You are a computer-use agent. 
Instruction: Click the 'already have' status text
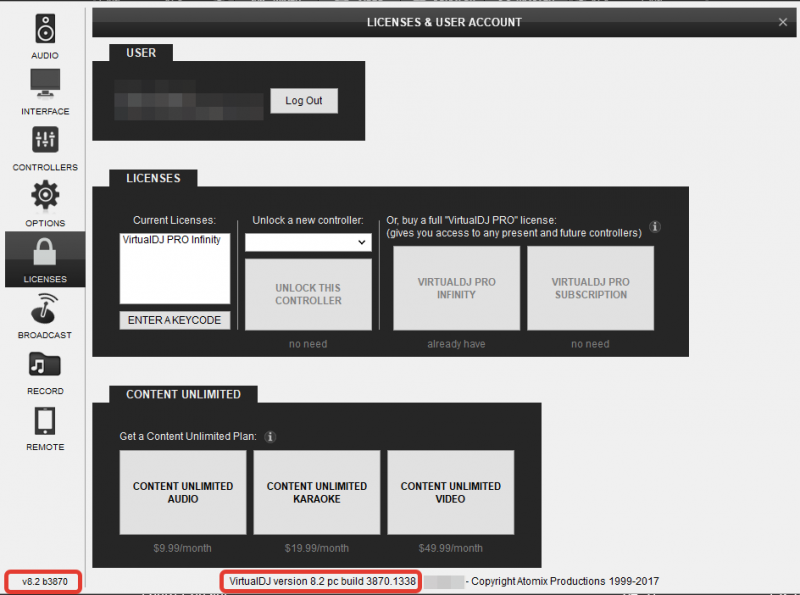(x=456, y=344)
